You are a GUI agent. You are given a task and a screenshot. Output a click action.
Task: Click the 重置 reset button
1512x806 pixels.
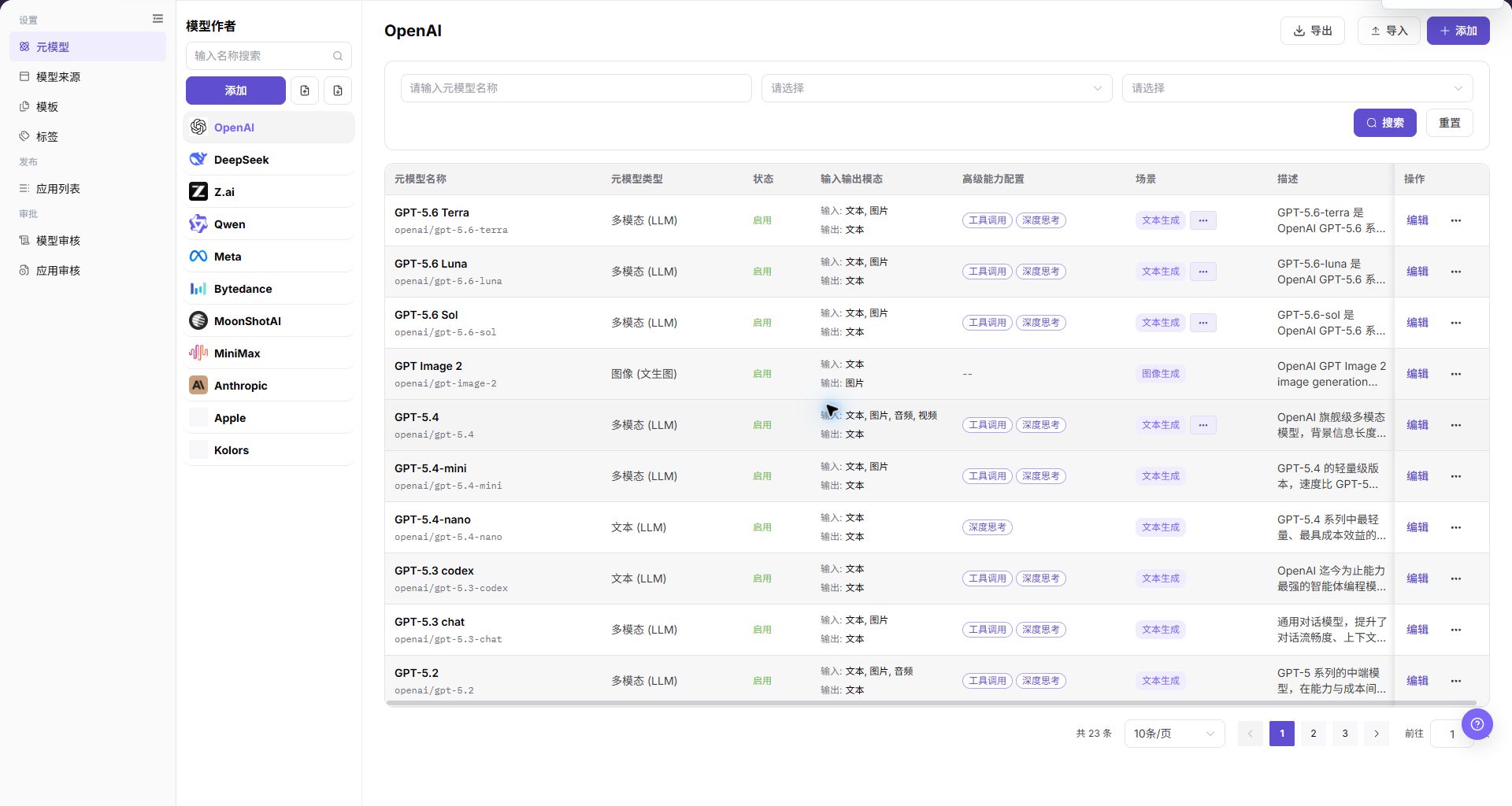[1450, 123]
